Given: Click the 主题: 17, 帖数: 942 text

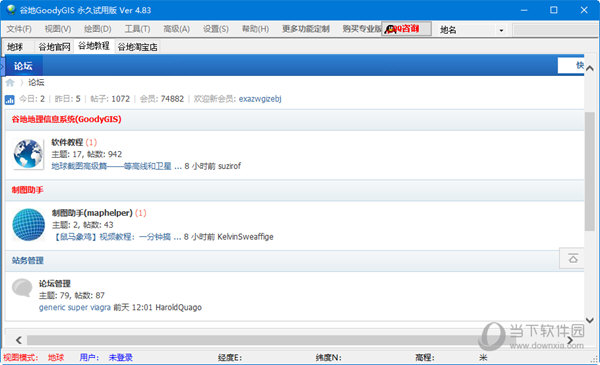Looking at the screenshot, I should coord(87,154).
